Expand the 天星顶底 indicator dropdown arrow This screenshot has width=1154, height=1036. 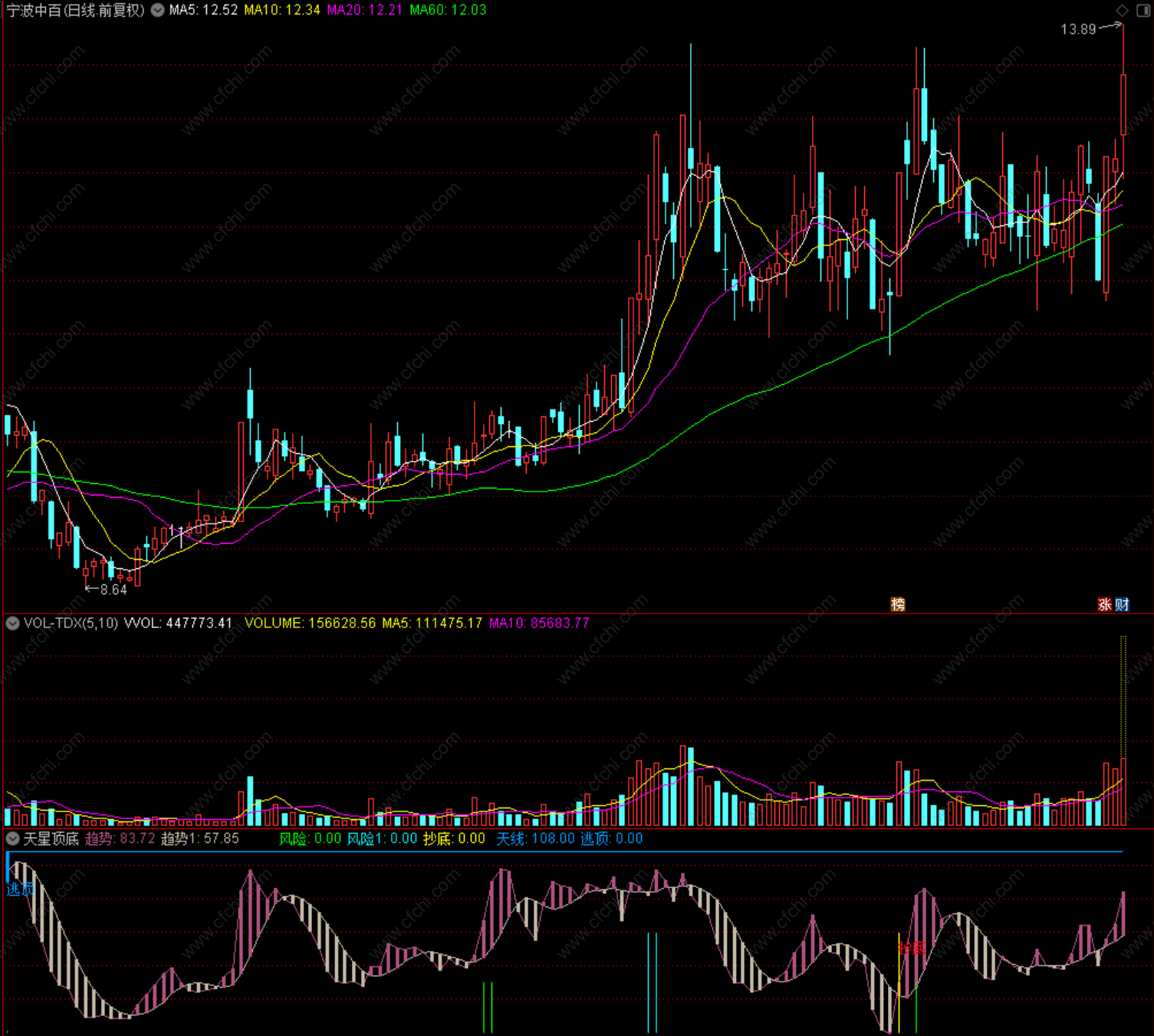pos(12,838)
